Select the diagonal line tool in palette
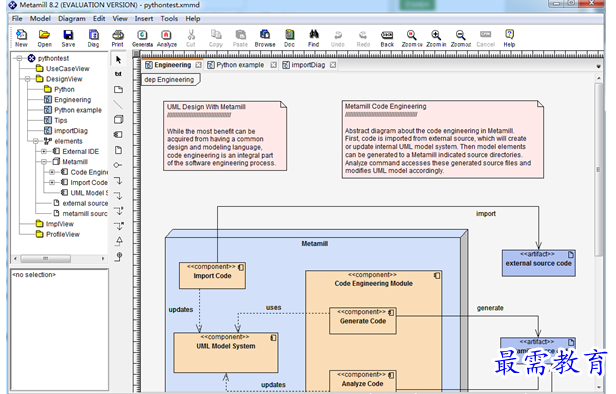 click(x=118, y=104)
